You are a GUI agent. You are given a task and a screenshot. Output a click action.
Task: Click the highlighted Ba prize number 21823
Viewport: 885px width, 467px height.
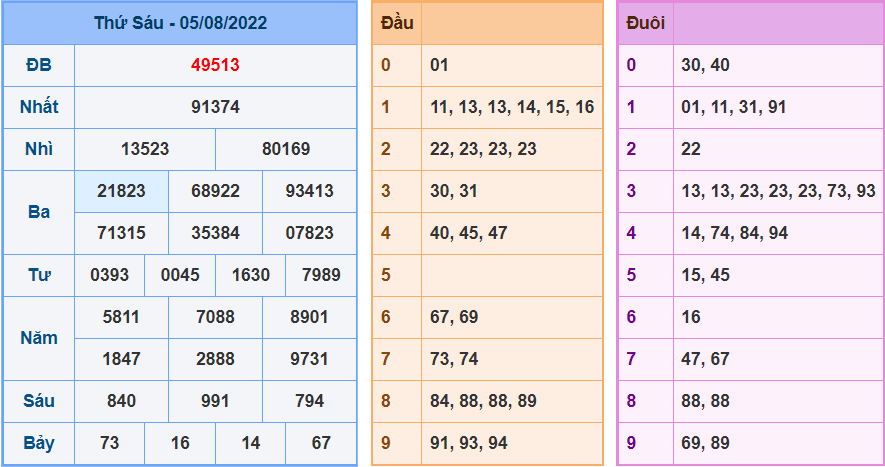coord(121,191)
